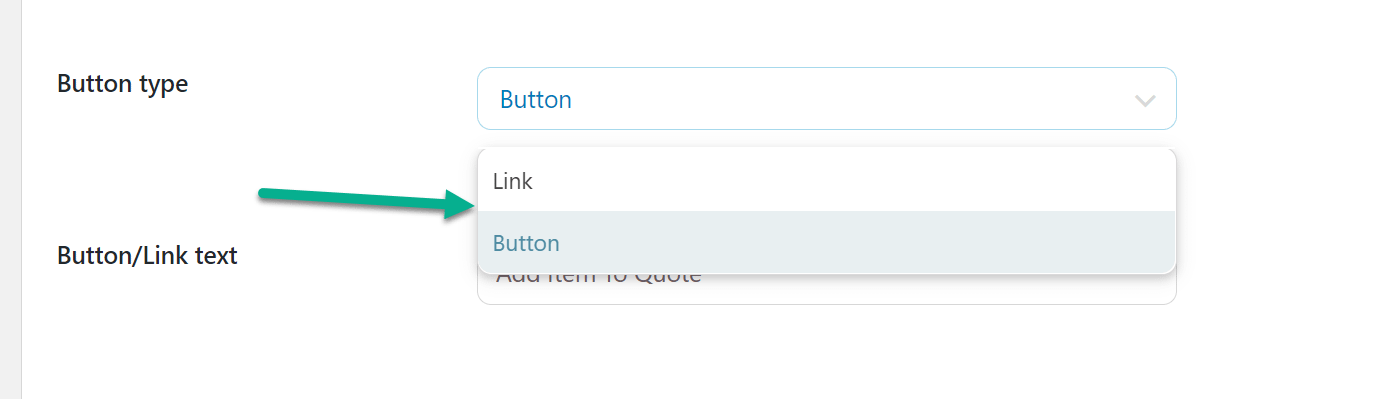Click blank area below Button/Link text field

click(x=826, y=350)
